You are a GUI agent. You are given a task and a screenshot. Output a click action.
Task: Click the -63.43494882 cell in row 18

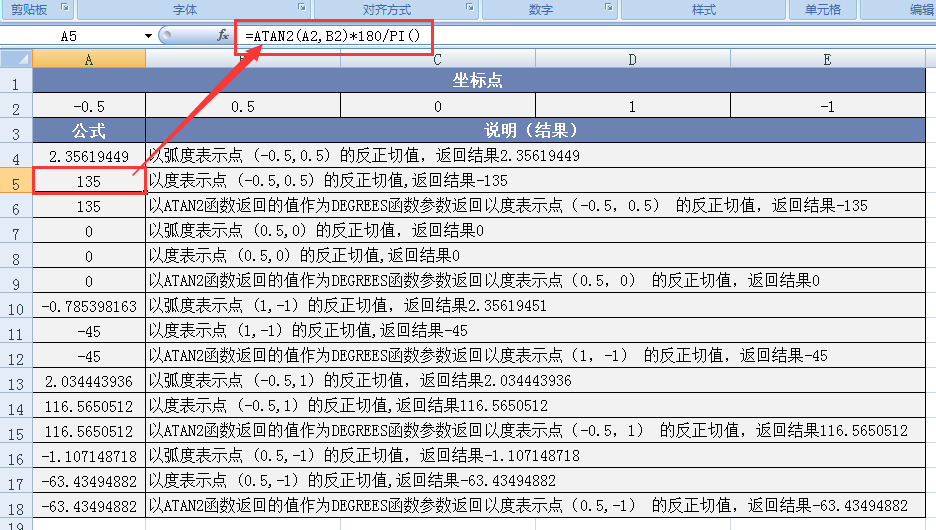(89, 507)
